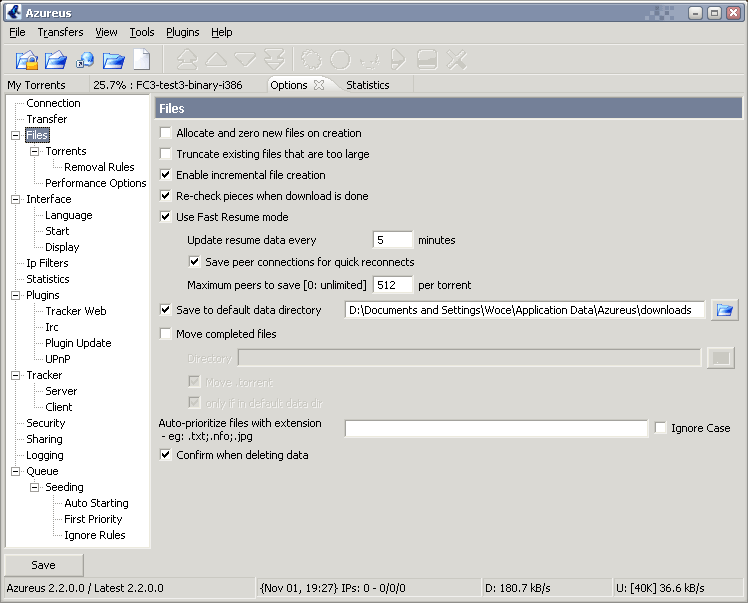Image resolution: width=748 pixels, height=603 pixels.
Task: Collapse the Interface tree node
Action: 16,199
